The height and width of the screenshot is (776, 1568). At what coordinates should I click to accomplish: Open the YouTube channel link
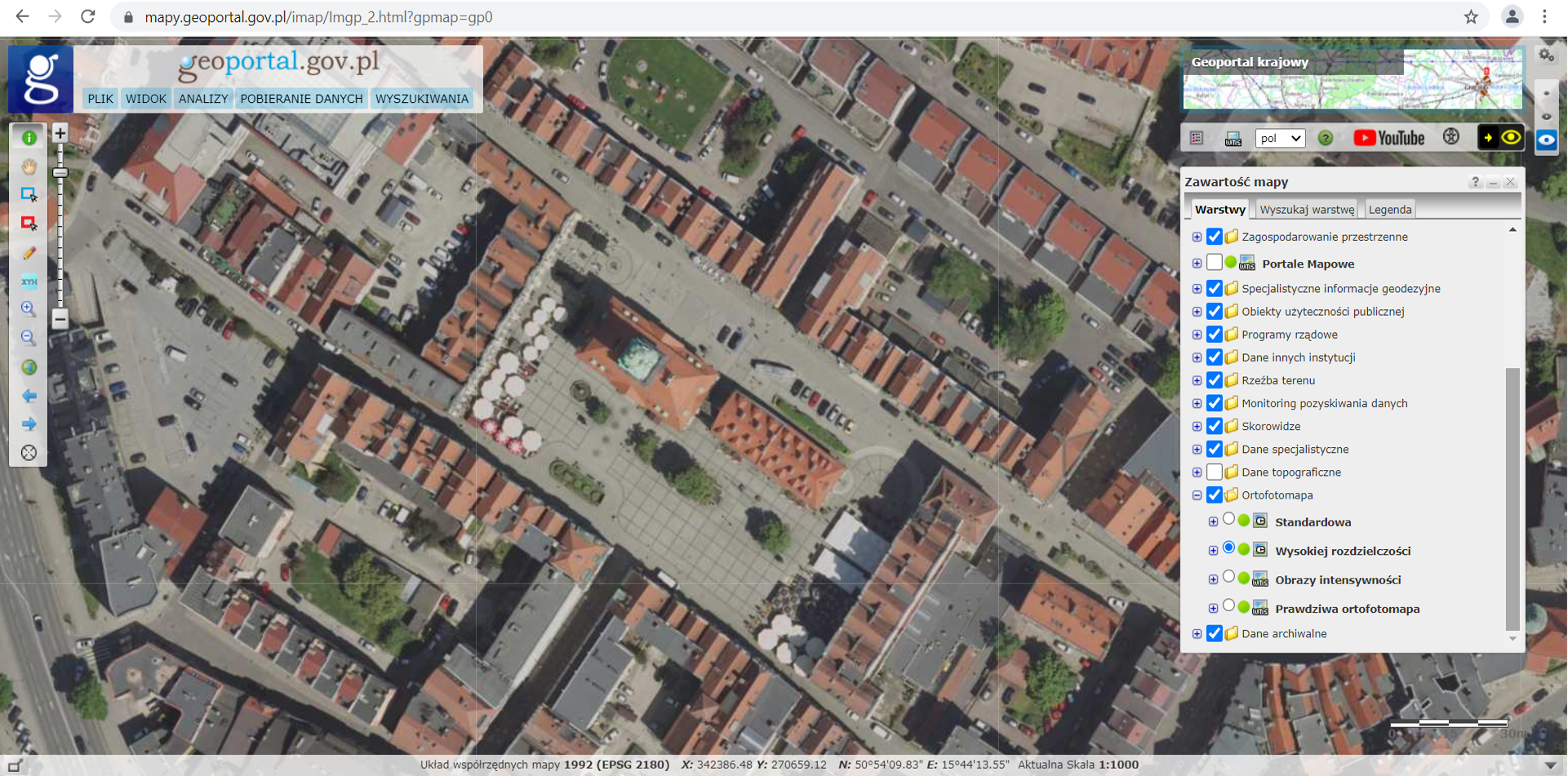tap(1388, 138)
